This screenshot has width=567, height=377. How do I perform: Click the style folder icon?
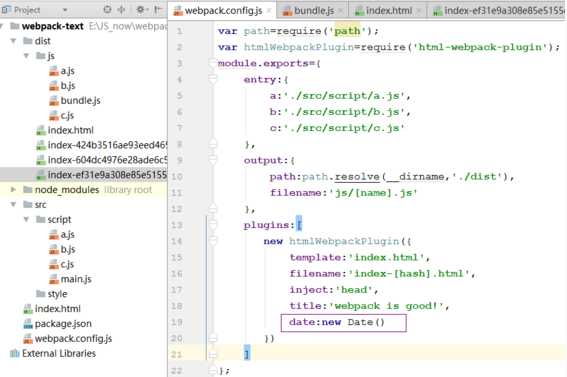coord(41,294)
